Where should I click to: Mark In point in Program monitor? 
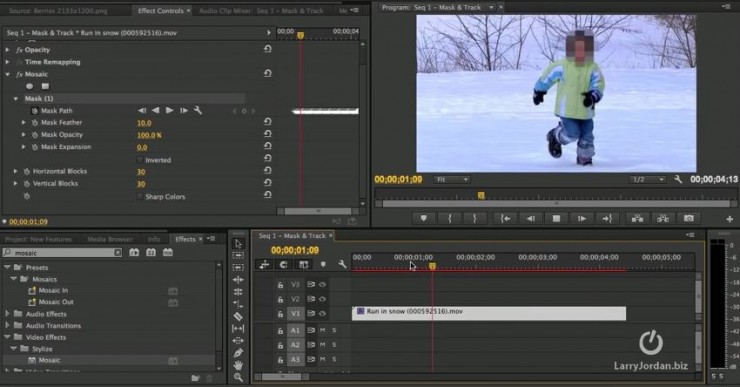coord(449,219)
